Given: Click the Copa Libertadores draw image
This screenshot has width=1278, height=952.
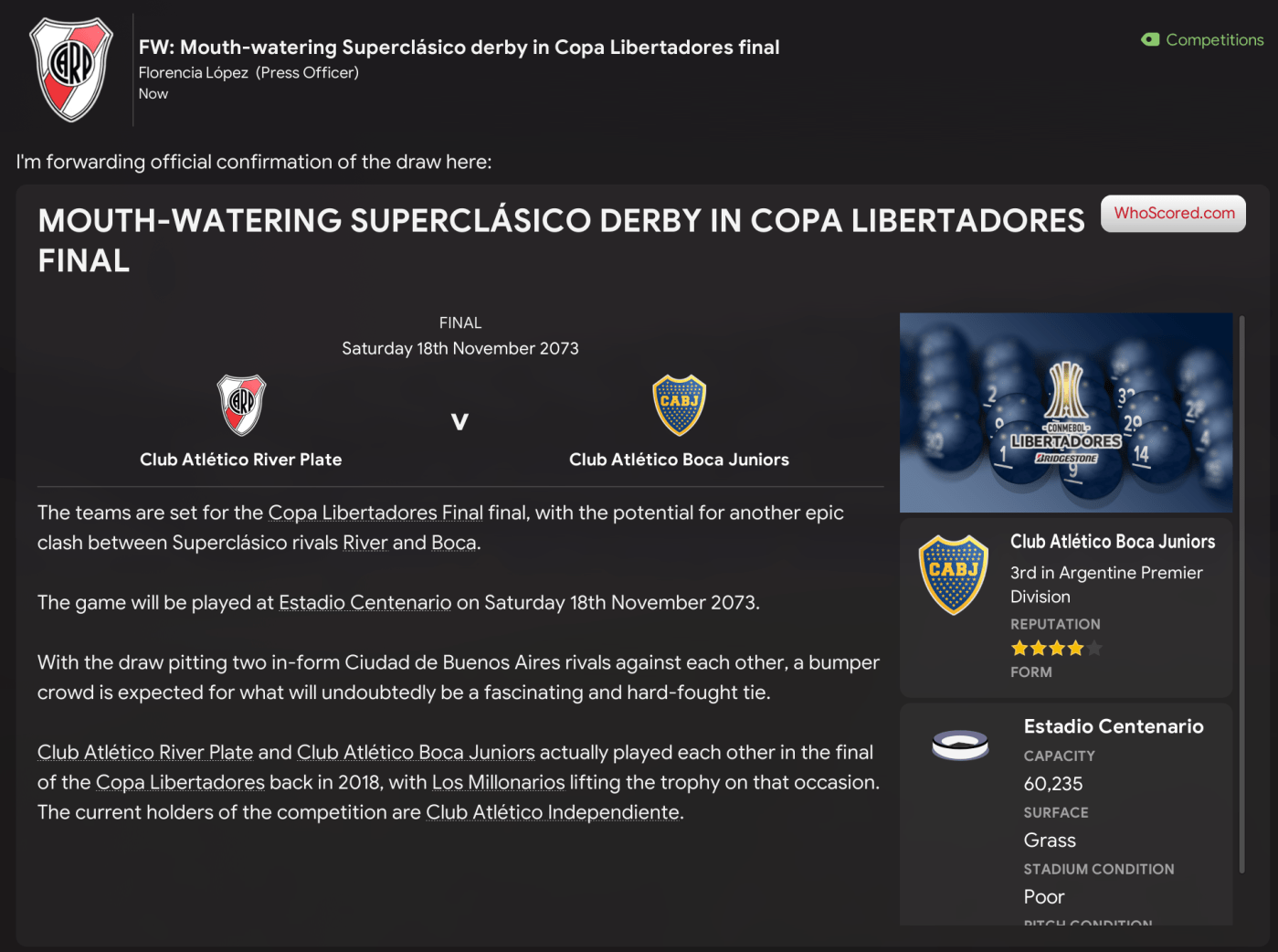Looking at the screenshot, I should coord(1065,412).
